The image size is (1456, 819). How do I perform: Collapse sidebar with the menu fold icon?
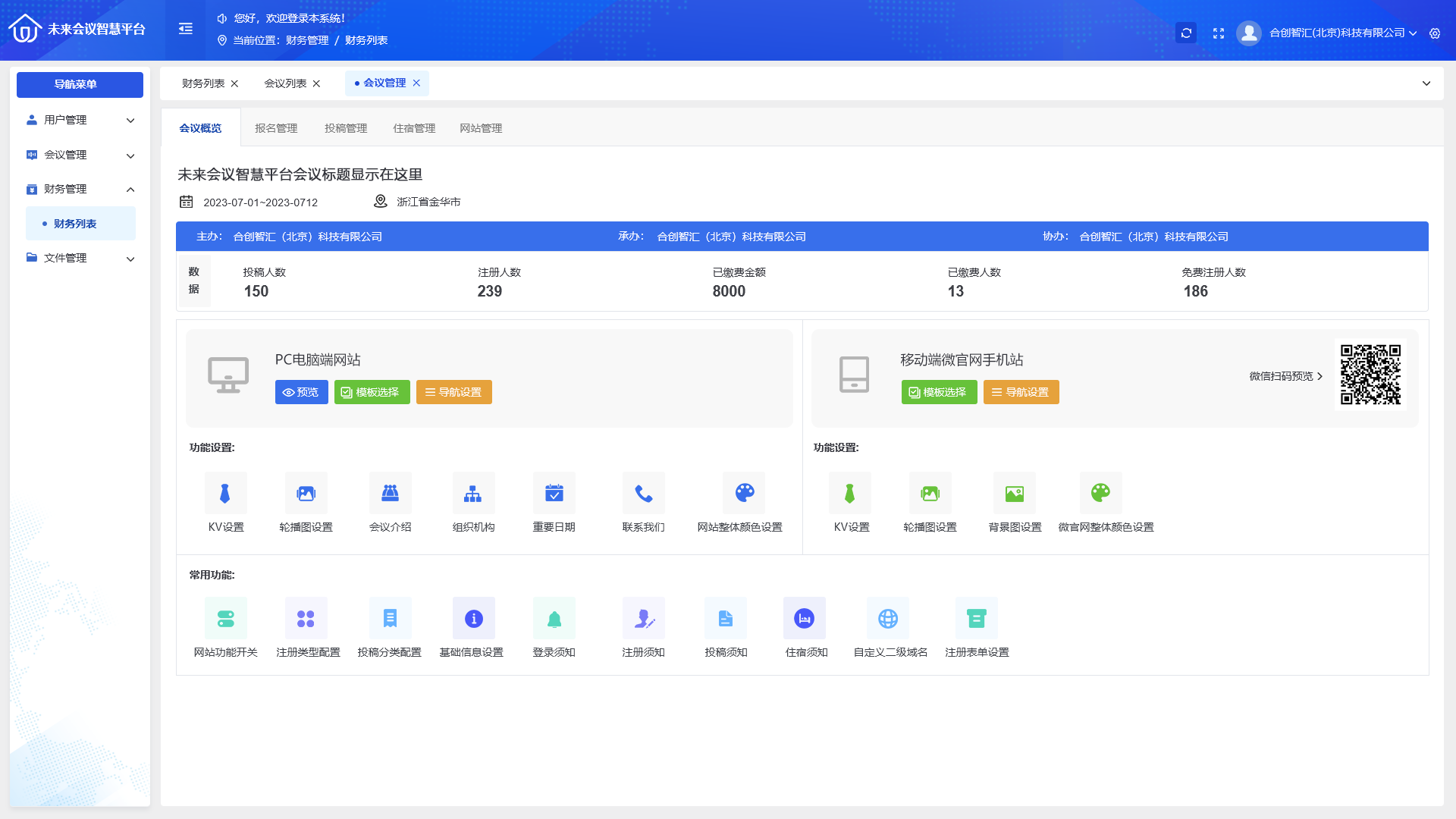click(x=186, y=29)
